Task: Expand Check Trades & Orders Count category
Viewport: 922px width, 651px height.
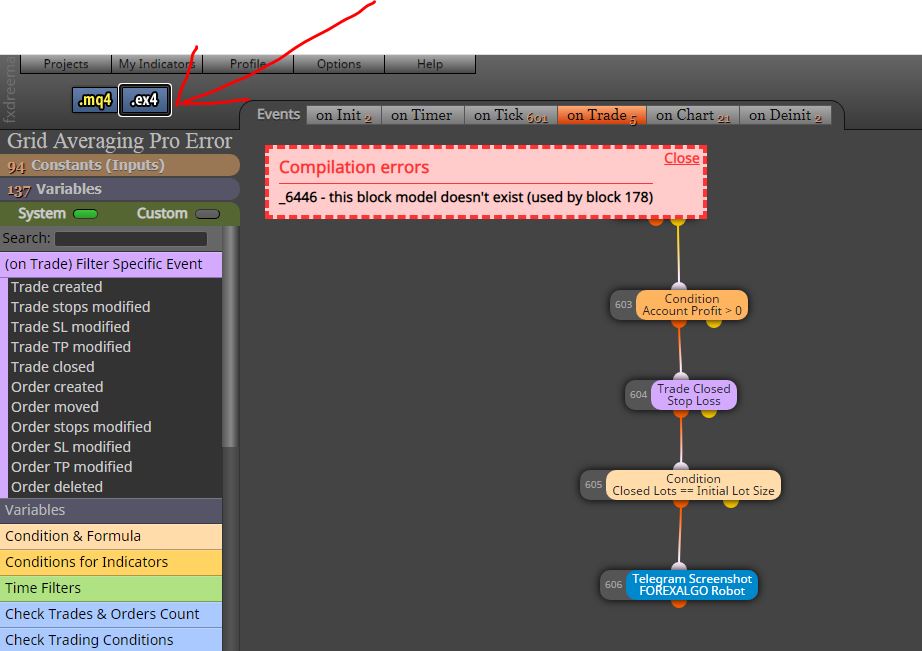Action: [111, 614]
